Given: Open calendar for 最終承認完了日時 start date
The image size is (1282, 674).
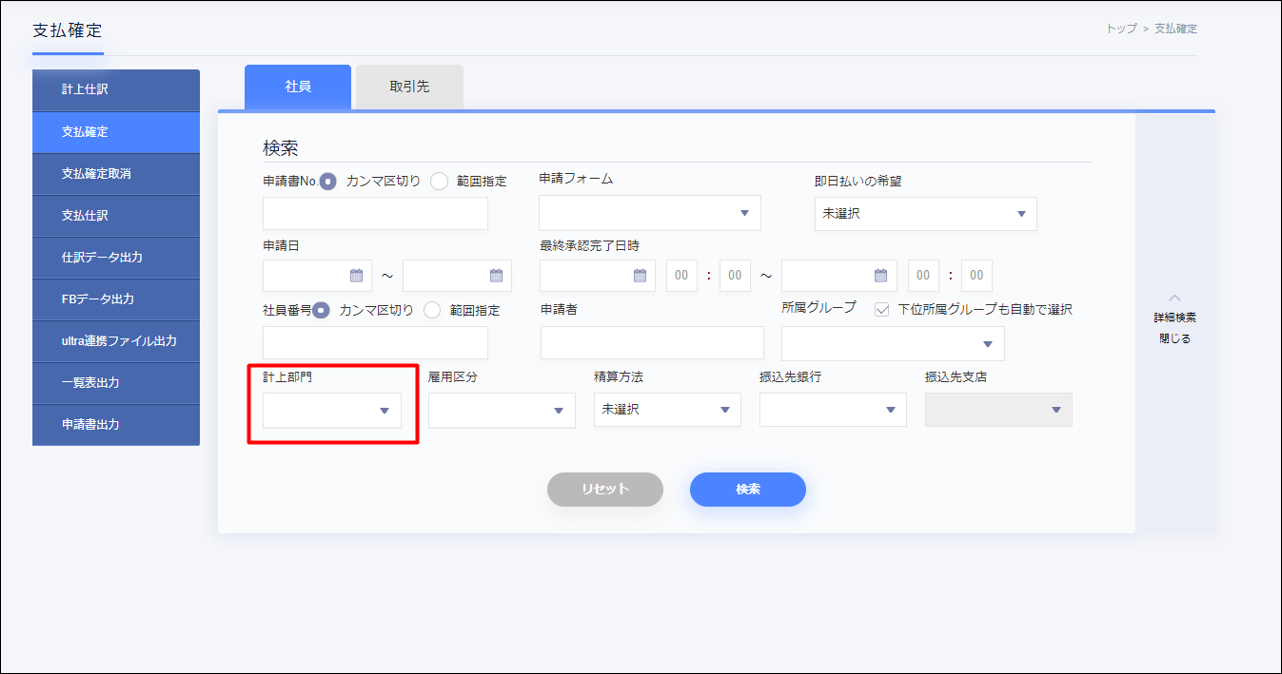Looking at the screenshot, I should 640,276.
